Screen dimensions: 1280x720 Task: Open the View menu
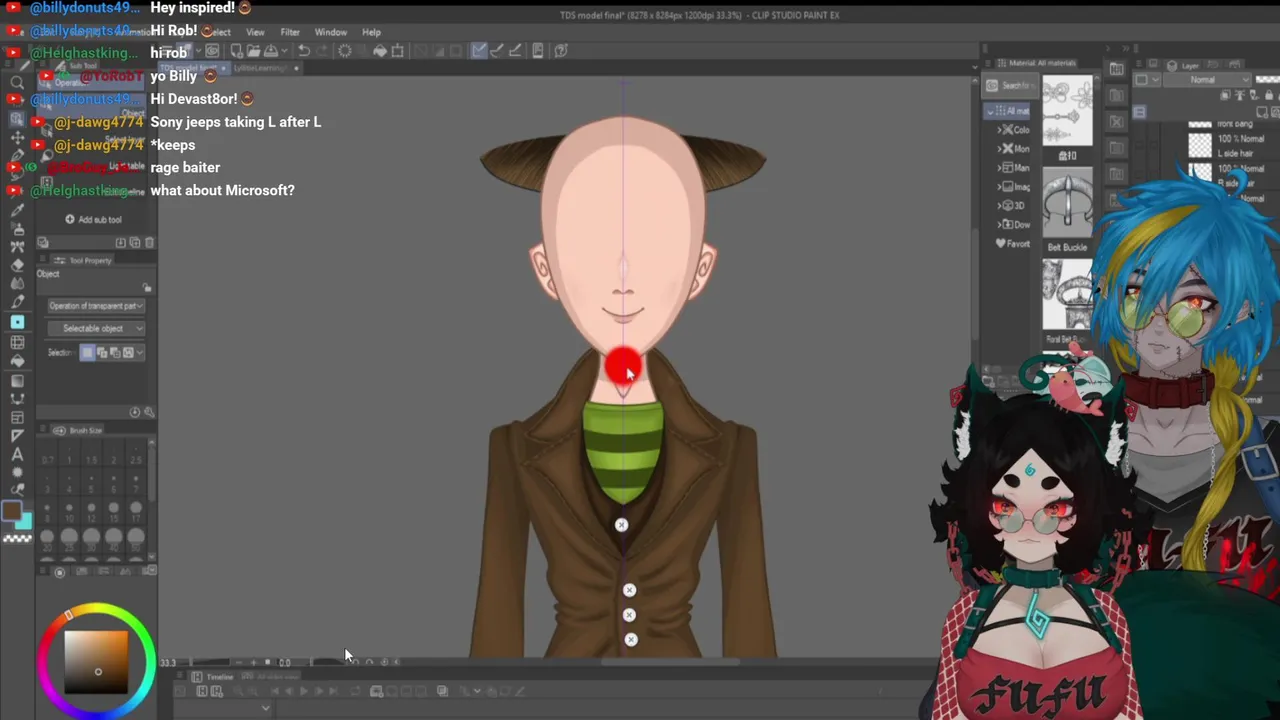pyautogui.click(x=255, y=32)
